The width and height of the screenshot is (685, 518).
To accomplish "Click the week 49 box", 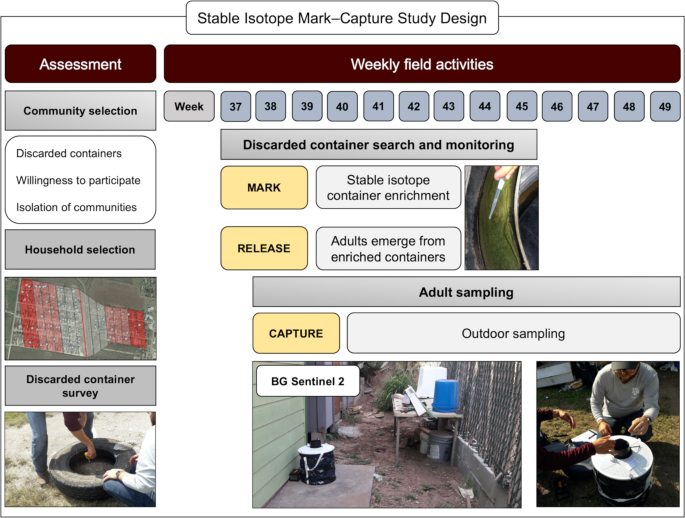I will pos(661,106).
